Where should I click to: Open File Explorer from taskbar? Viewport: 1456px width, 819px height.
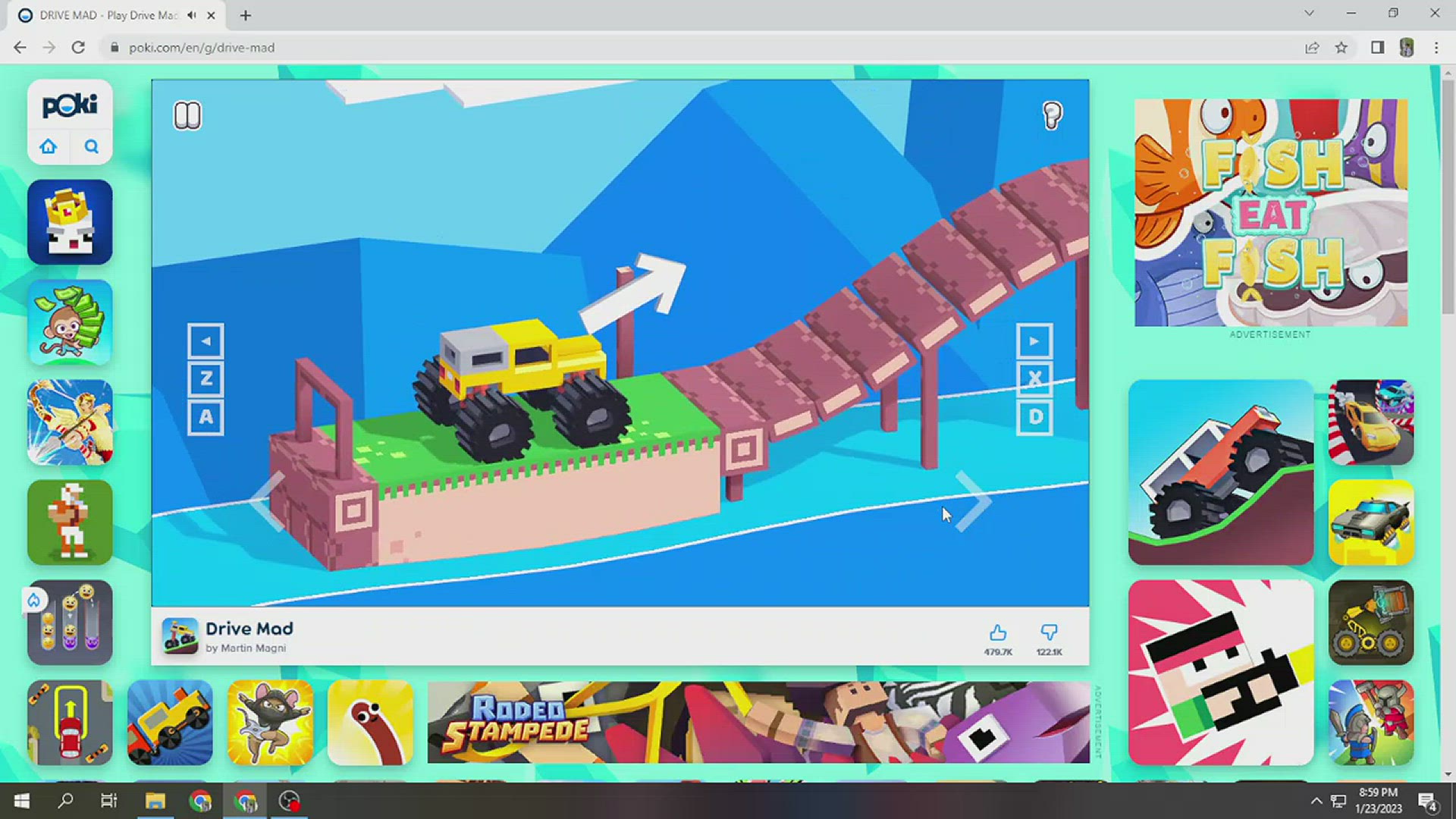click(155, 801)
